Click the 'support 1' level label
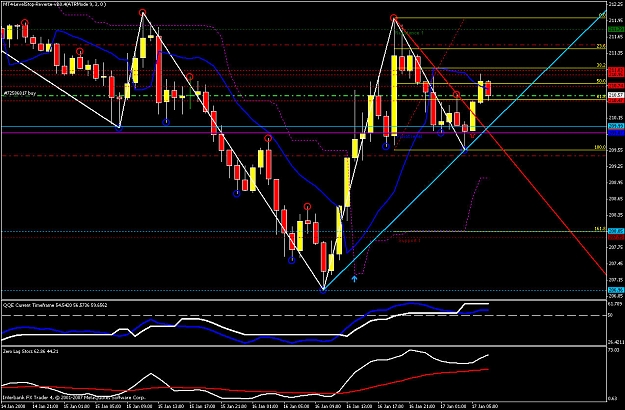The height and width of the screenshot is (410, 625). click(x=409, y=241)
